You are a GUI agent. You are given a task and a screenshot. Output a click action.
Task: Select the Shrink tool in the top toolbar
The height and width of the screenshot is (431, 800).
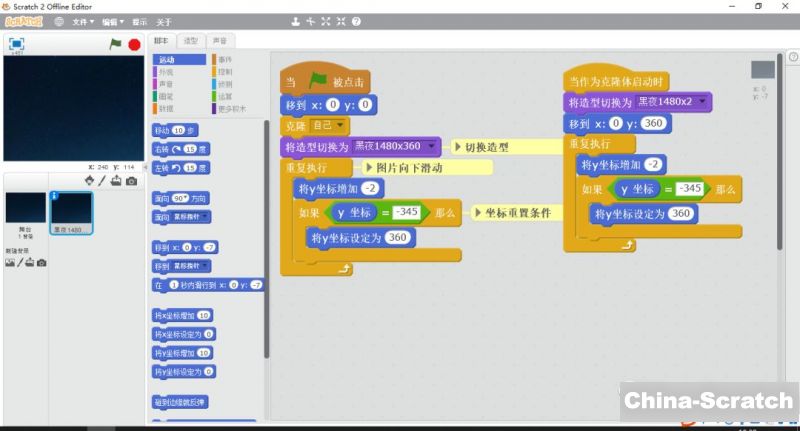341,21
